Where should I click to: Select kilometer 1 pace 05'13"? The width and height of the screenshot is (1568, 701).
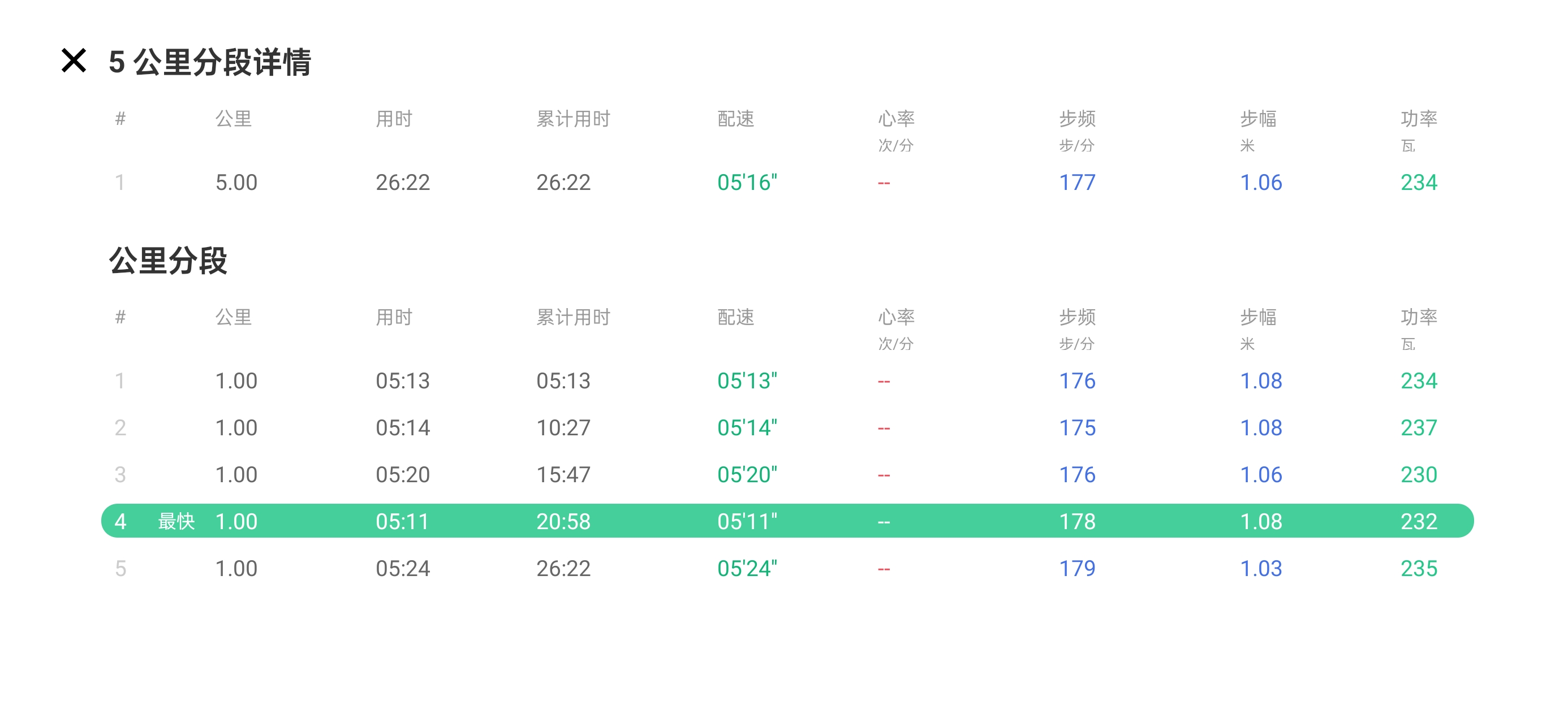click(747, 381)
